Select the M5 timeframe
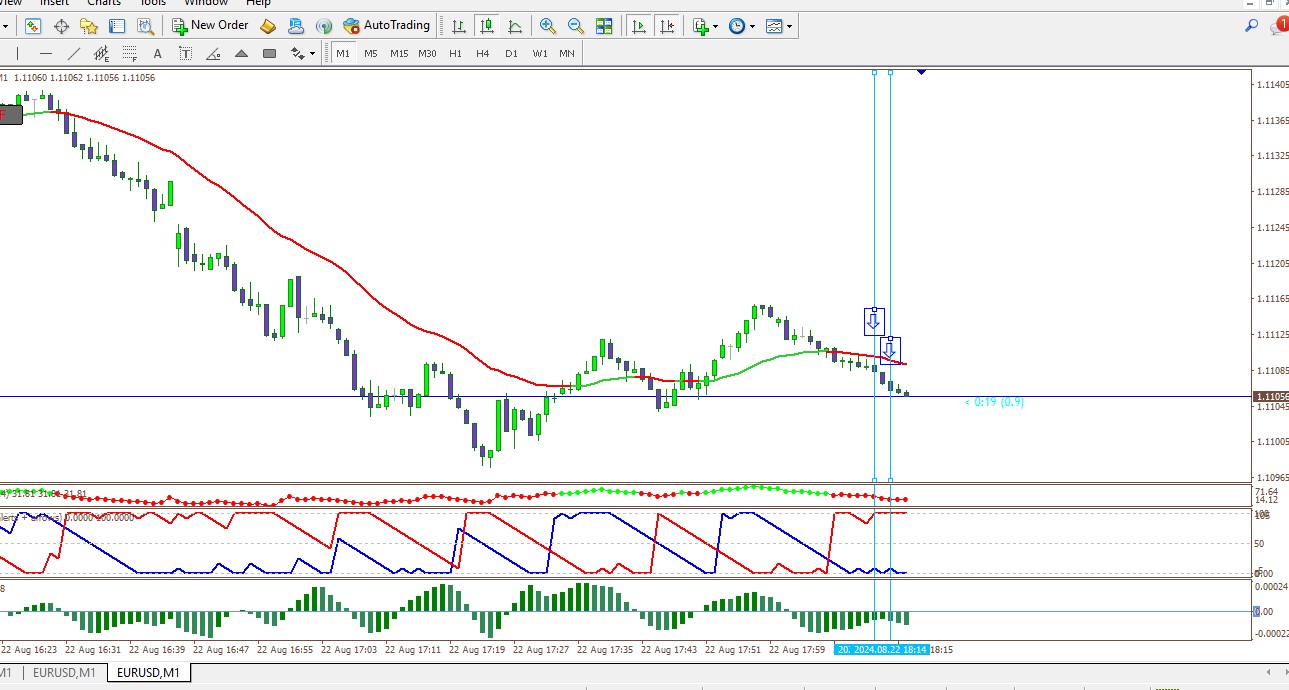The width and height of the screenshot is (1289, 690). click(x=371, y=53)
